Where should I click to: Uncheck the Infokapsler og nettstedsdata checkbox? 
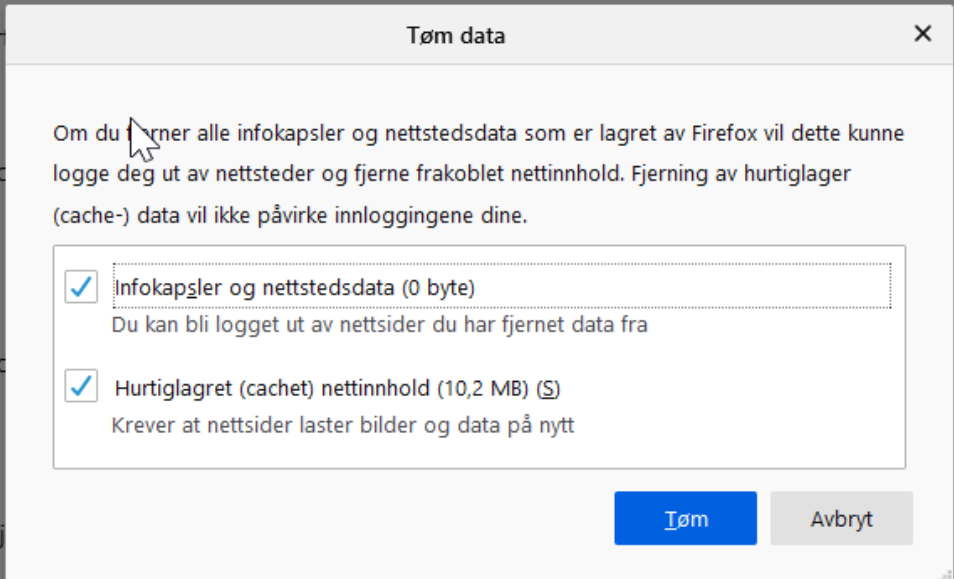click(81, 286)
